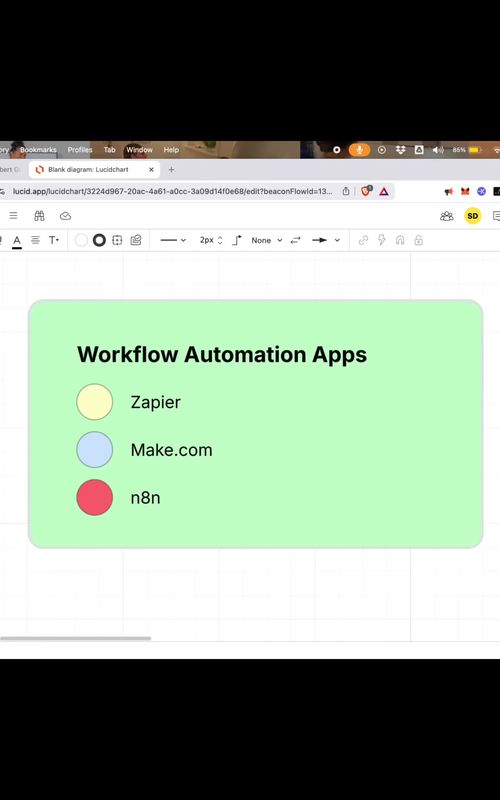Screen dimensions: 500x800
Task: Click the n8n text label
Action: [x=145, y=498]
